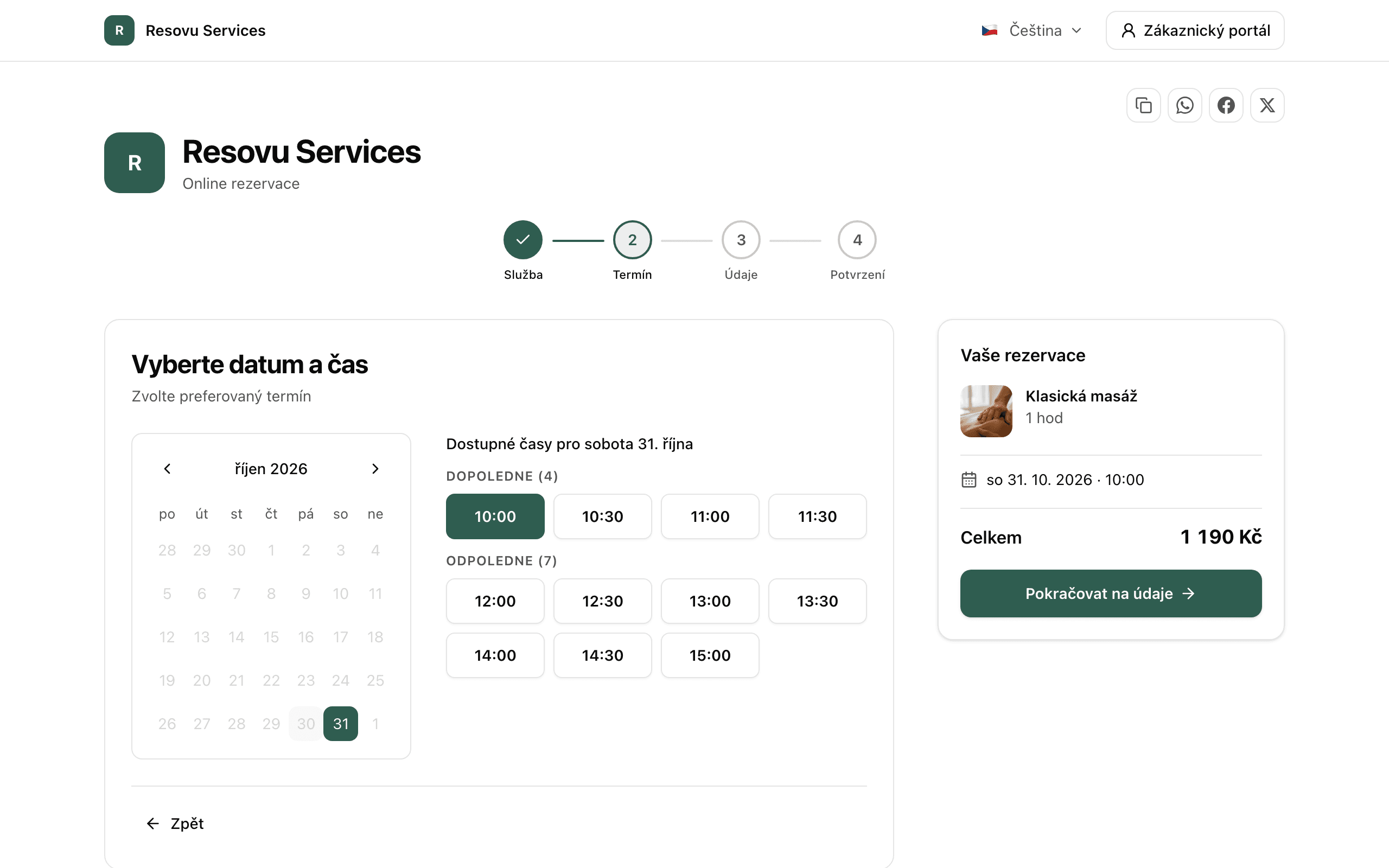Viewport: 1389px width, 868px height.
Task: Go to the next month in the calendar
Action: tap(375, 469)
